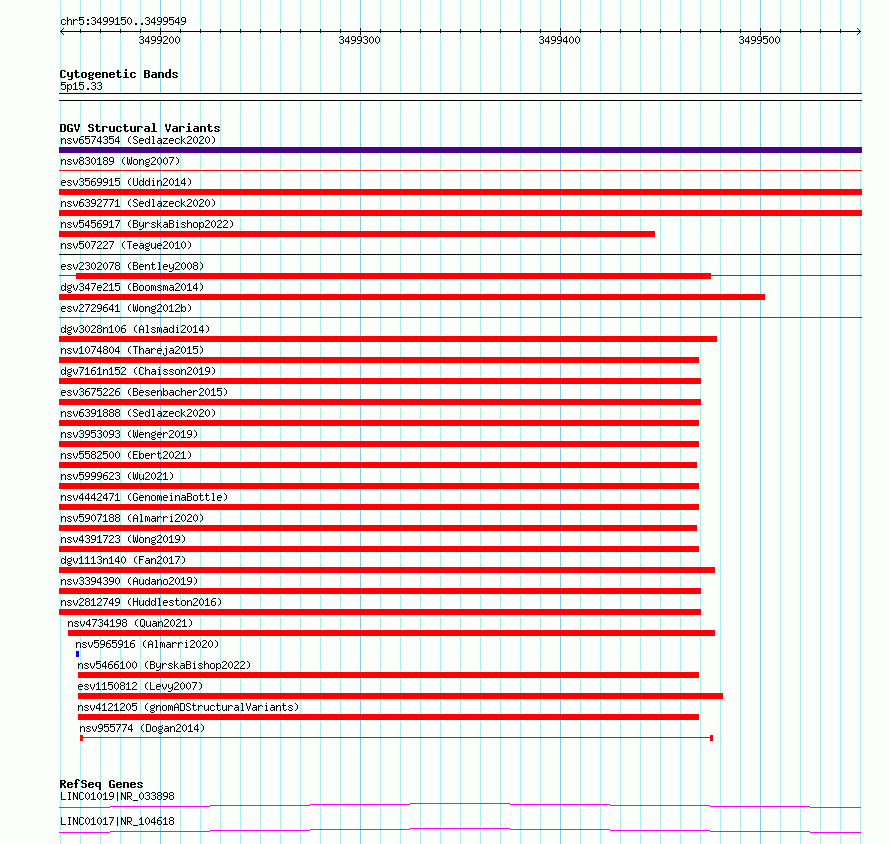Click the chr5:3499150..3499549 region label
The height and width of the screenshot is (844, 890).
coord(123,21)
